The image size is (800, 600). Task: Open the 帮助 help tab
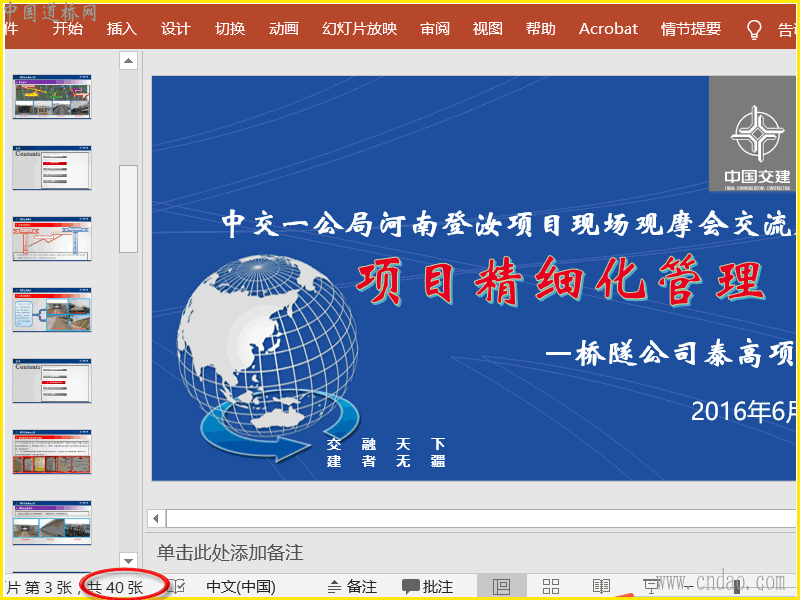pyautogui.click(x=540, y=29)
